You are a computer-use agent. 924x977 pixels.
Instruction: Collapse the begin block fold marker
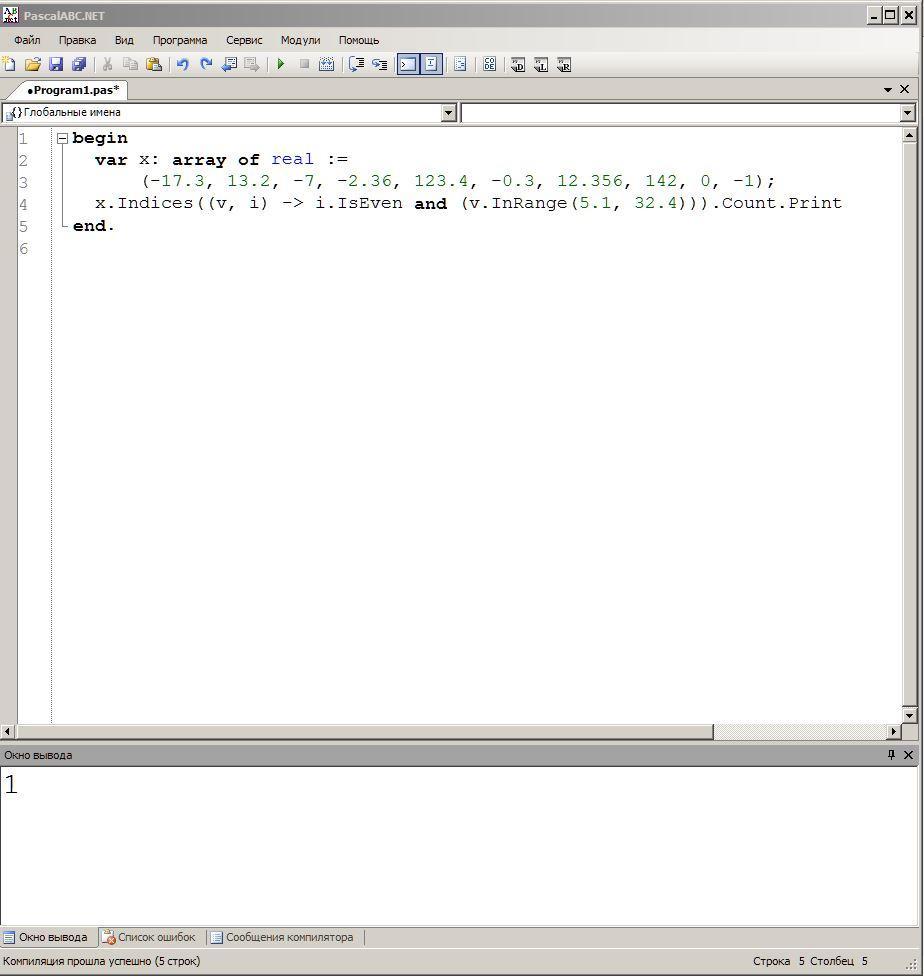[62, 138]
